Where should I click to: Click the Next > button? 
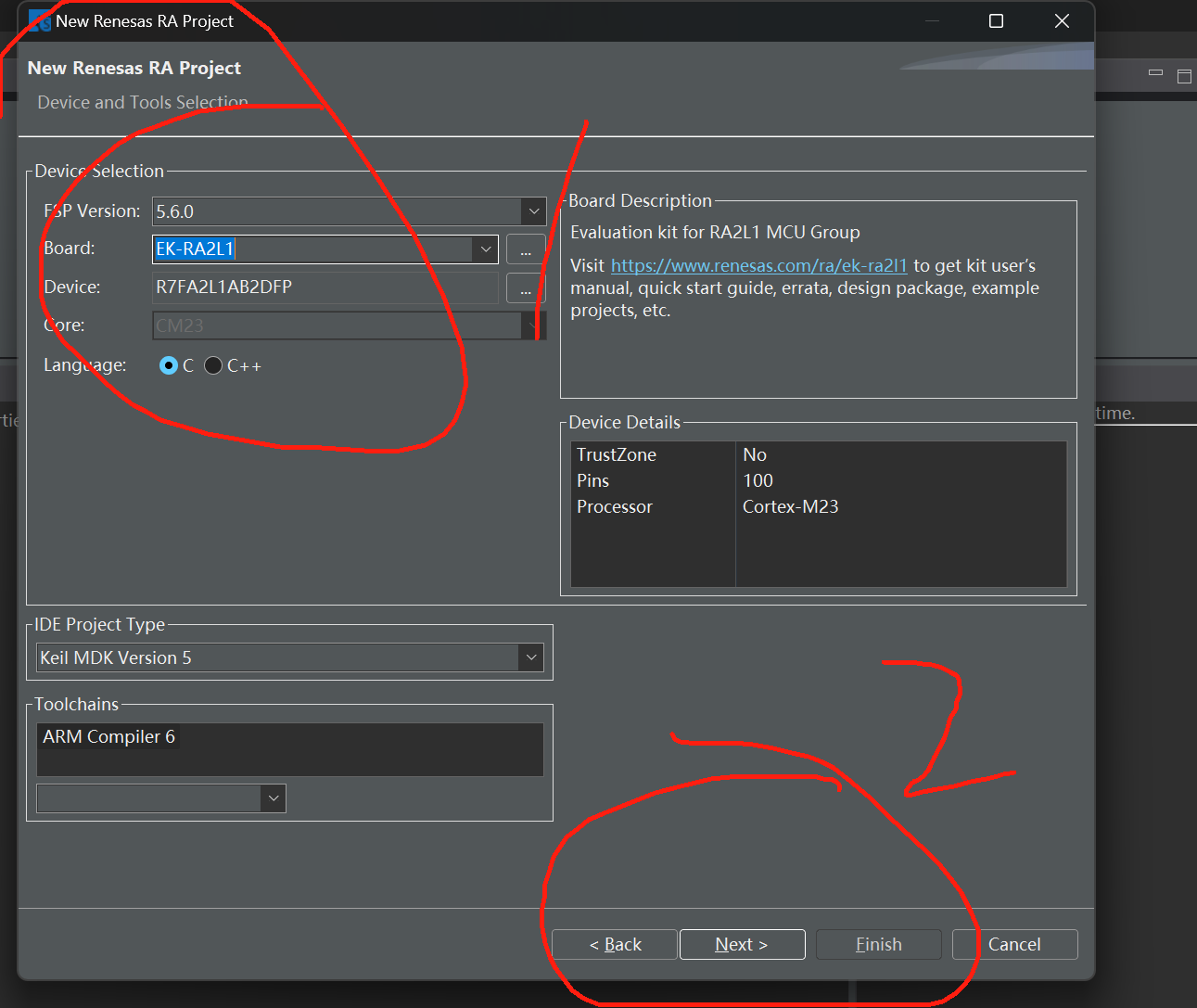click(x=742, y=944)
